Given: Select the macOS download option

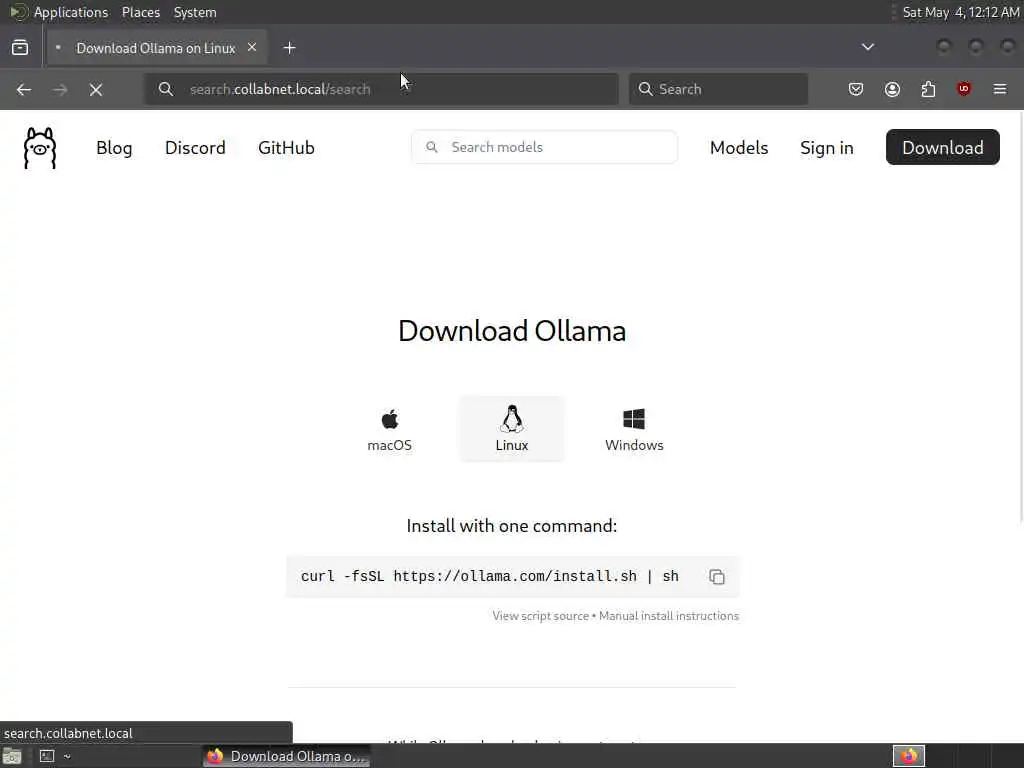Looking at the screenshot, I should click(390, 429).
